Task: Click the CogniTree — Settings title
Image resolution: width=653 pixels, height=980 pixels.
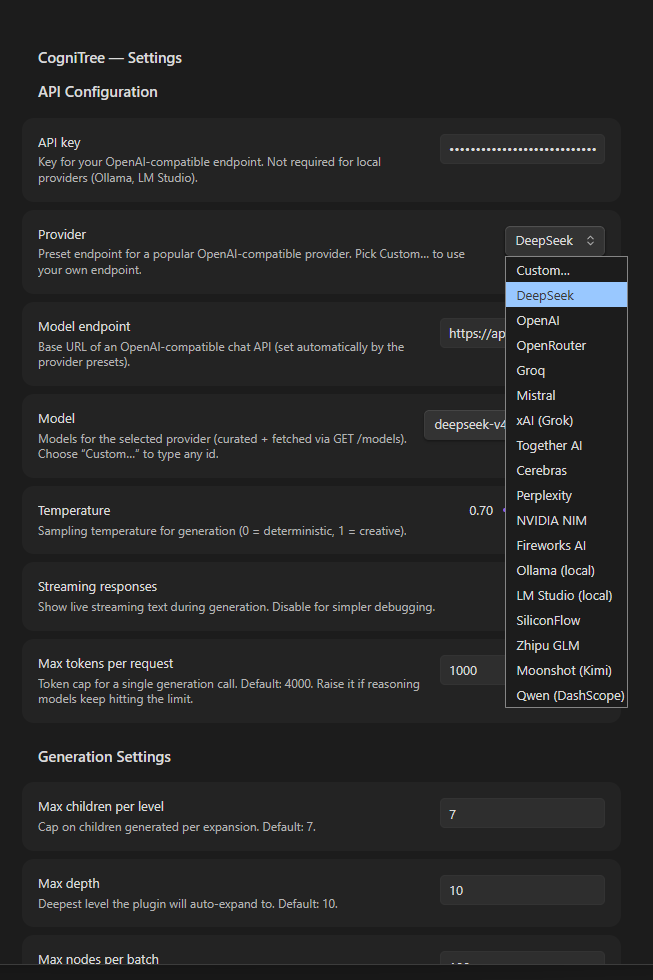Action: click(110, 58)
